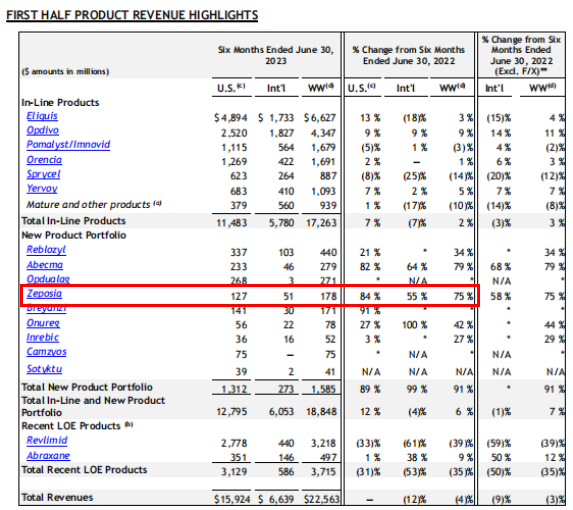Follow the Revlimid hyperlink
573x510 pixels.
coord(47,441)
